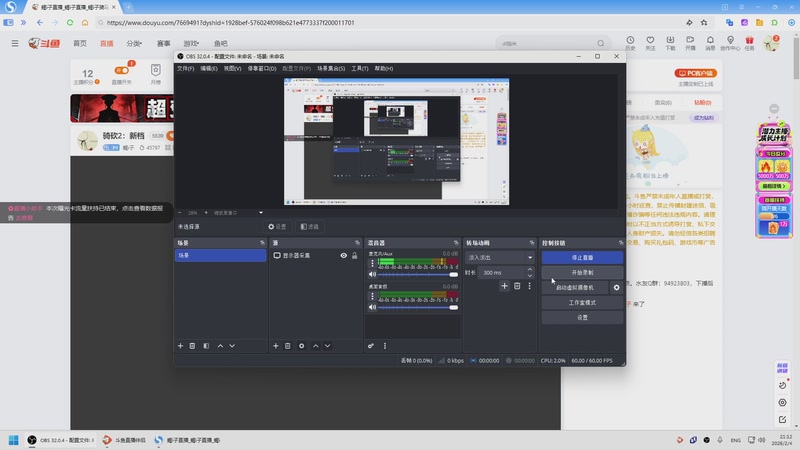Open the 淡入淡出 transition dropdown

501,257
